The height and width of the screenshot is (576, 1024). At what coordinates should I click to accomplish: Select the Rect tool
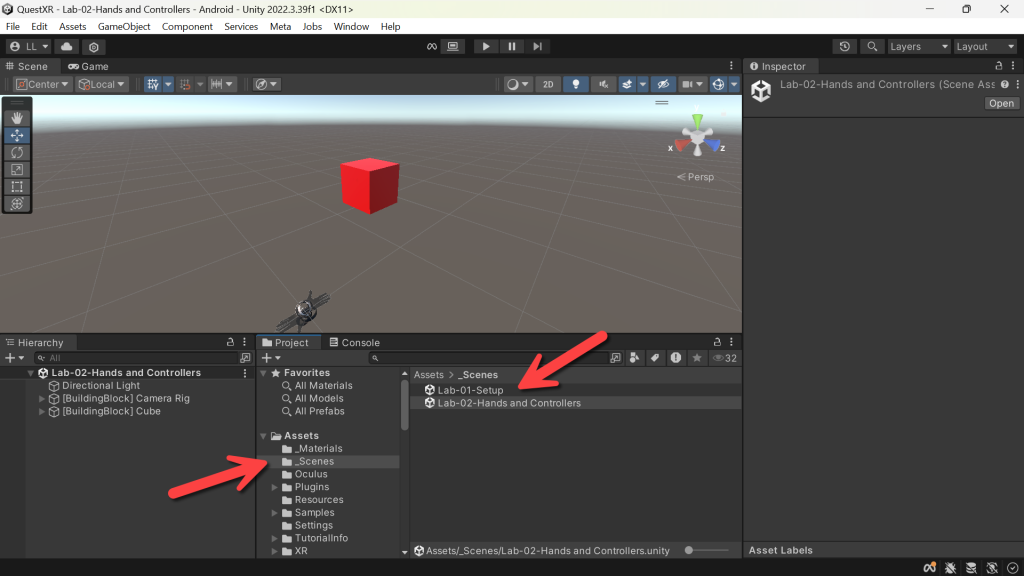[17, 186]
